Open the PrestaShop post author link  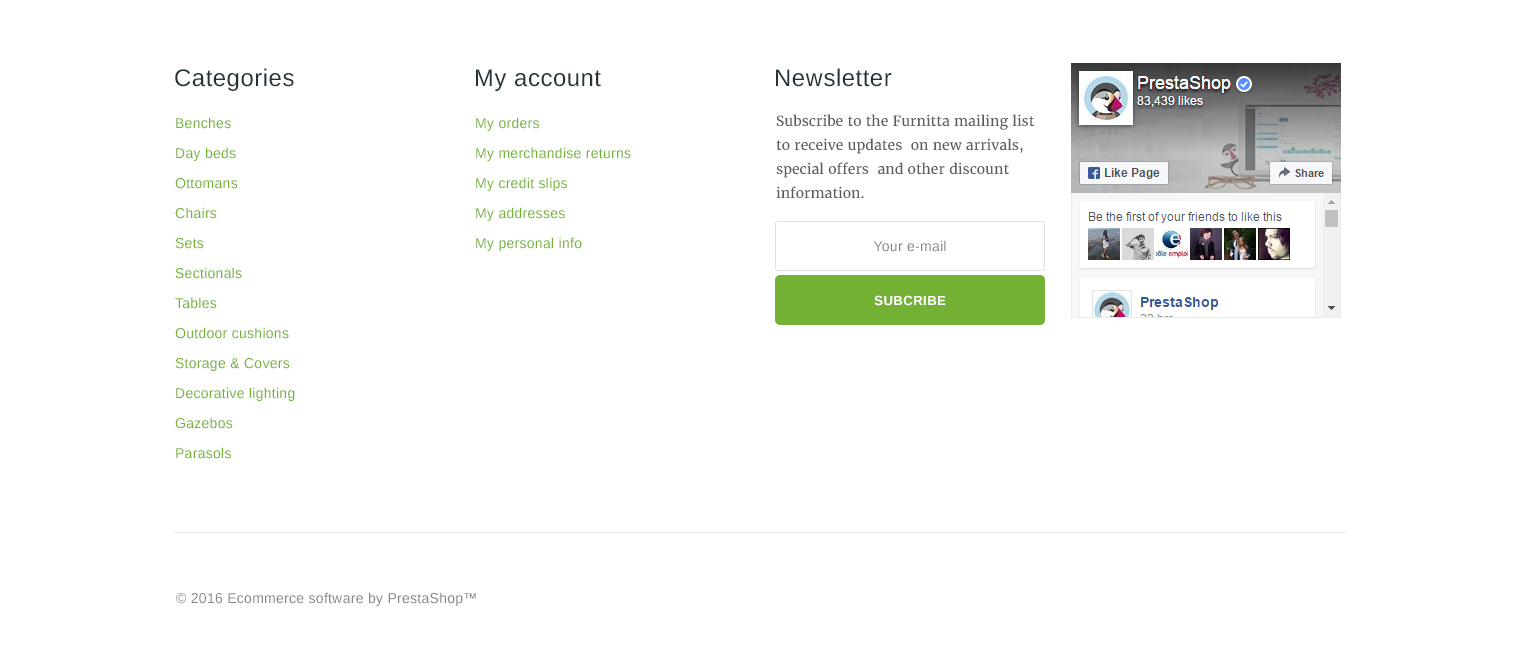(1179, 302)
